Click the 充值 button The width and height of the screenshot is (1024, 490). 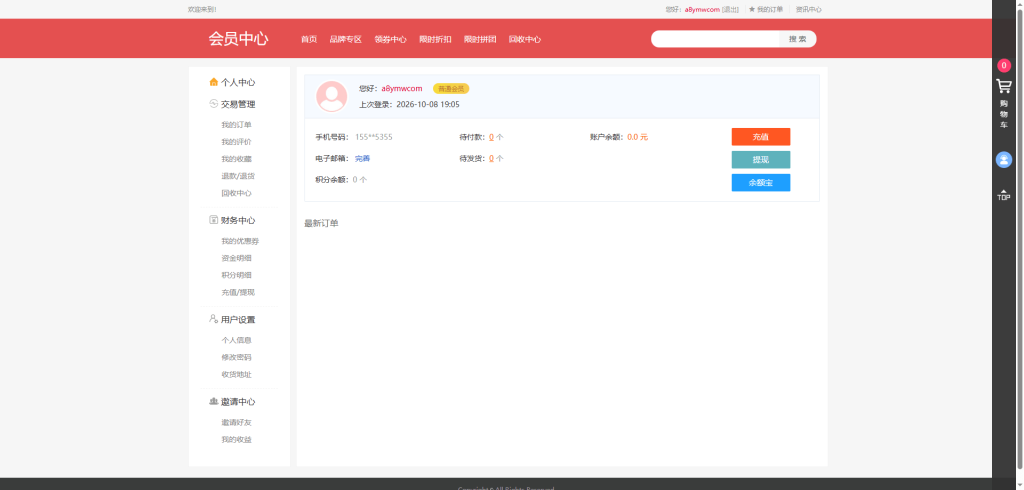tap(761, 137)
